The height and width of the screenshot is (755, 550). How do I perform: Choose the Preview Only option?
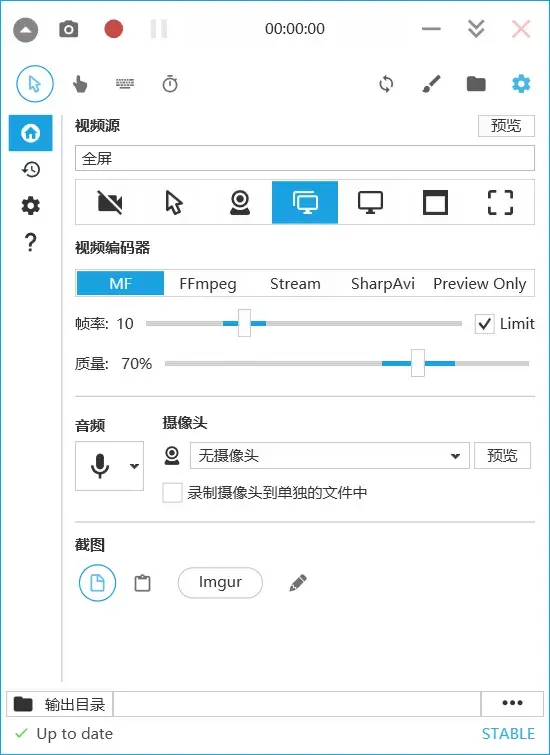pyautogui.click(x=480, y=283)
